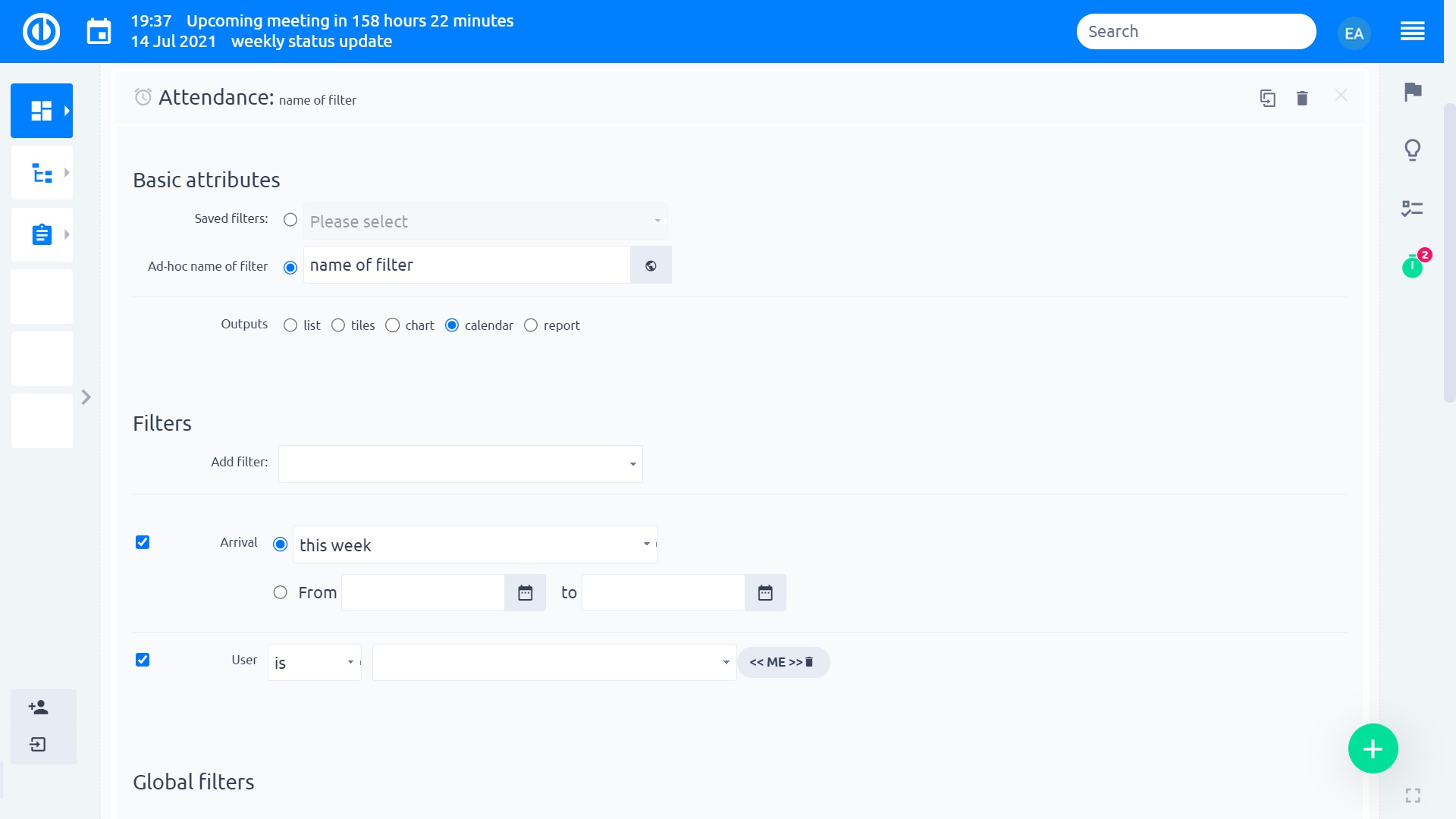Select the Arrival period radio button
This screenshot has height=819, width=1456.
pos(281,544)
